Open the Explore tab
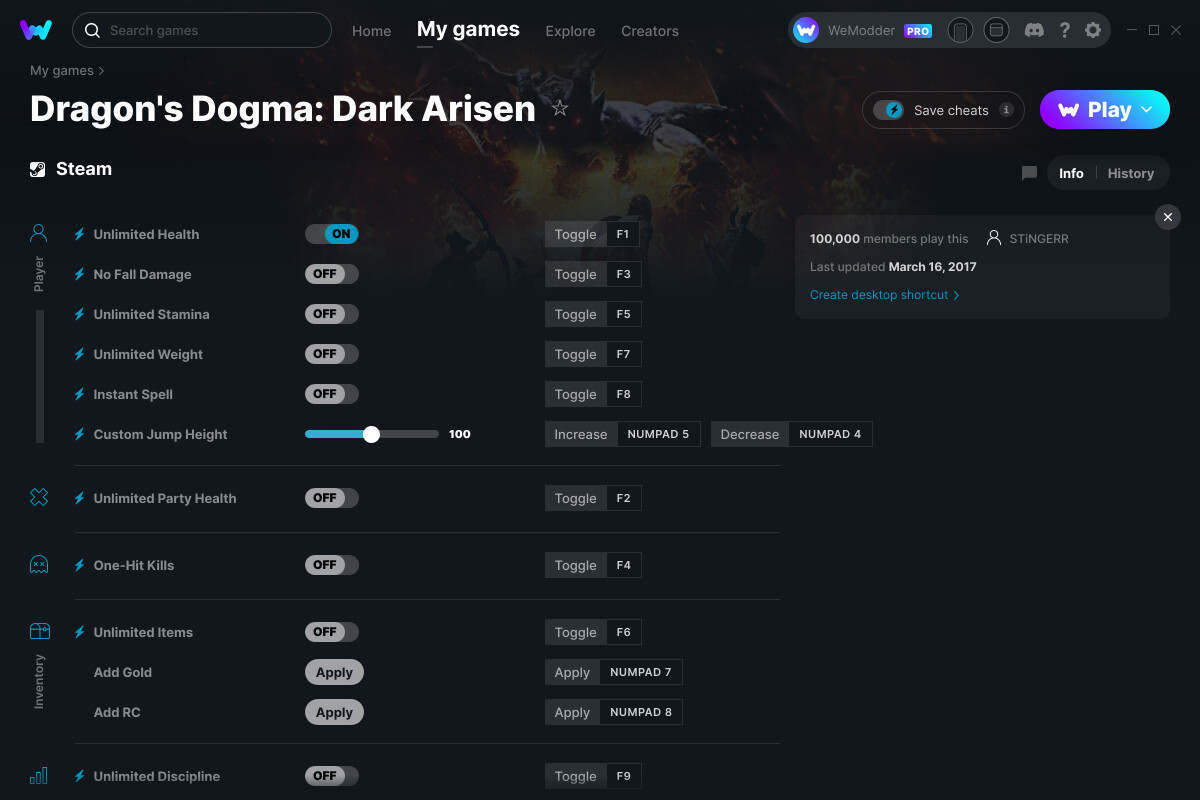This screenshot has height=800, width=1200. point(570,31)
